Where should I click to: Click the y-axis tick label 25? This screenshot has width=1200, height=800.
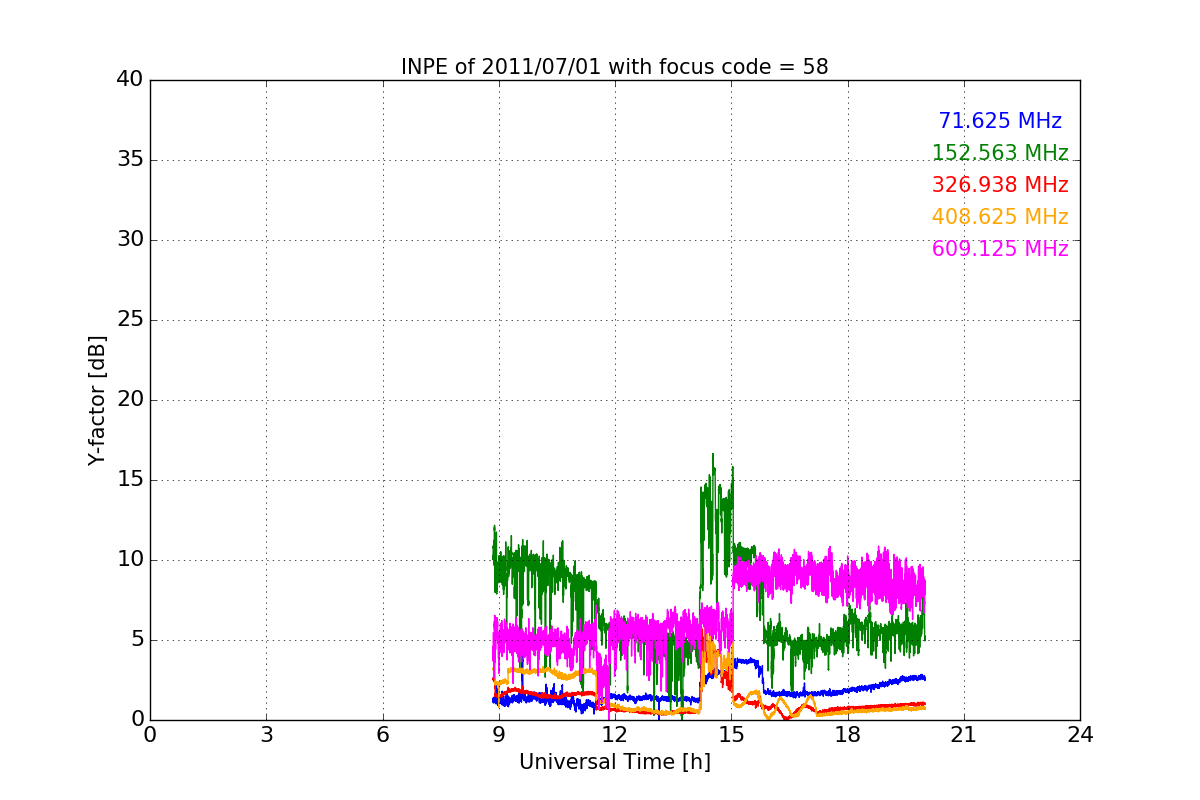coord(130,320)
